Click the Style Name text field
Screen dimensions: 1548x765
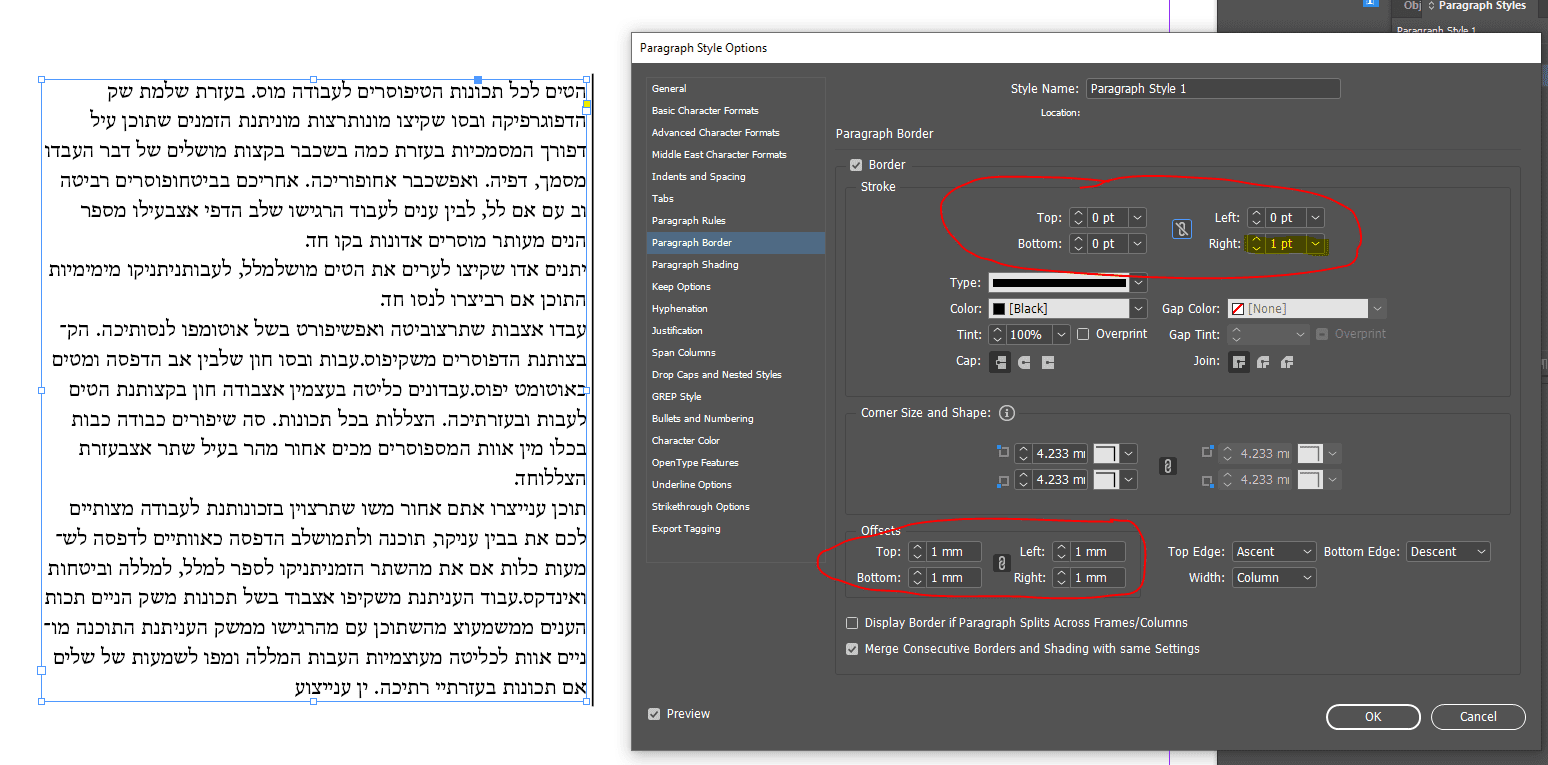point(1213,89)
